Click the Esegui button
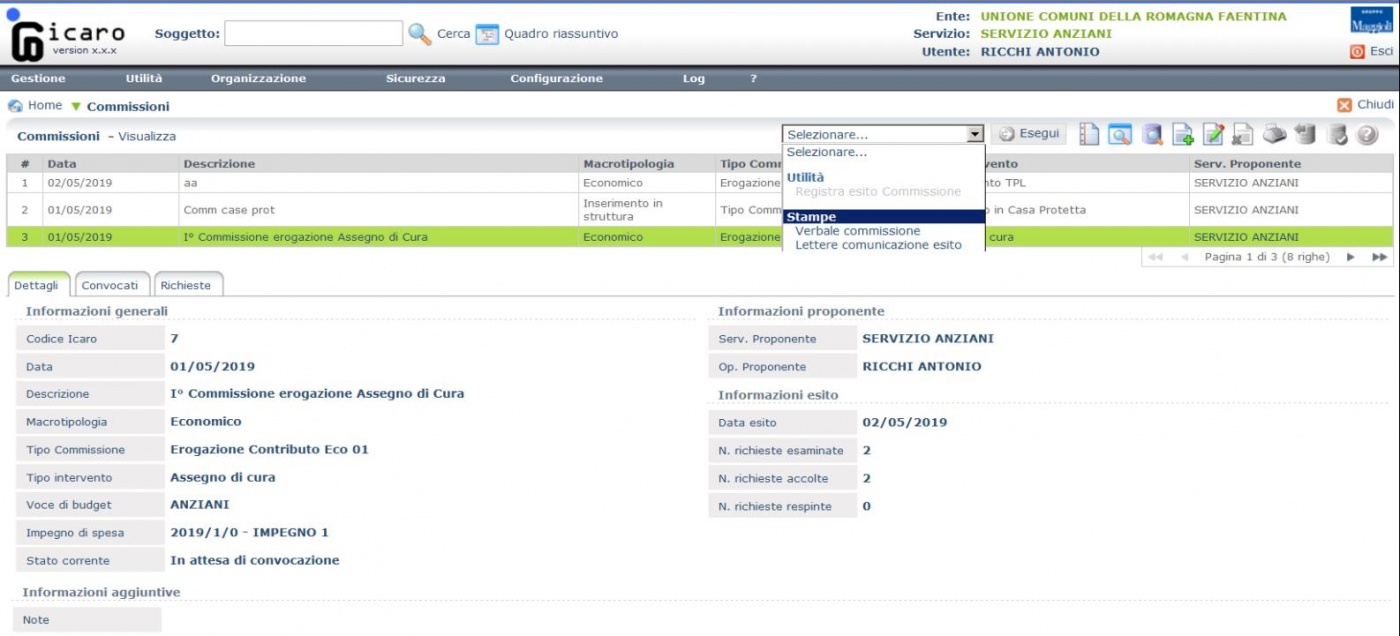The height and width of the screenshot is (636, 1400). tap(1028, 134)
